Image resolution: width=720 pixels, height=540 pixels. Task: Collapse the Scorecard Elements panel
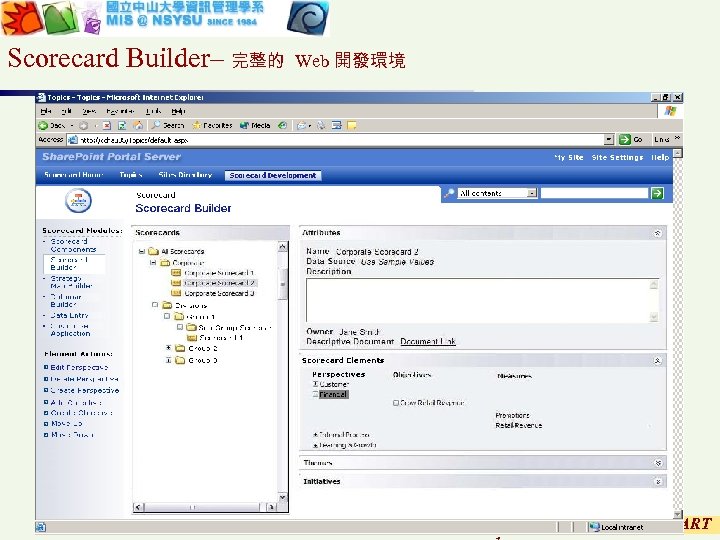pos(658,361)
